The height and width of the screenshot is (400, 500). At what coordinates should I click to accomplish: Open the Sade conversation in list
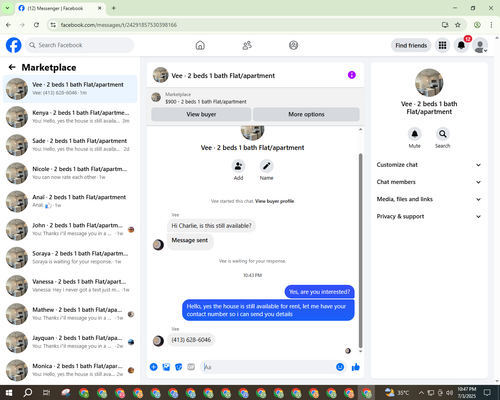click(x=70, y=145)
